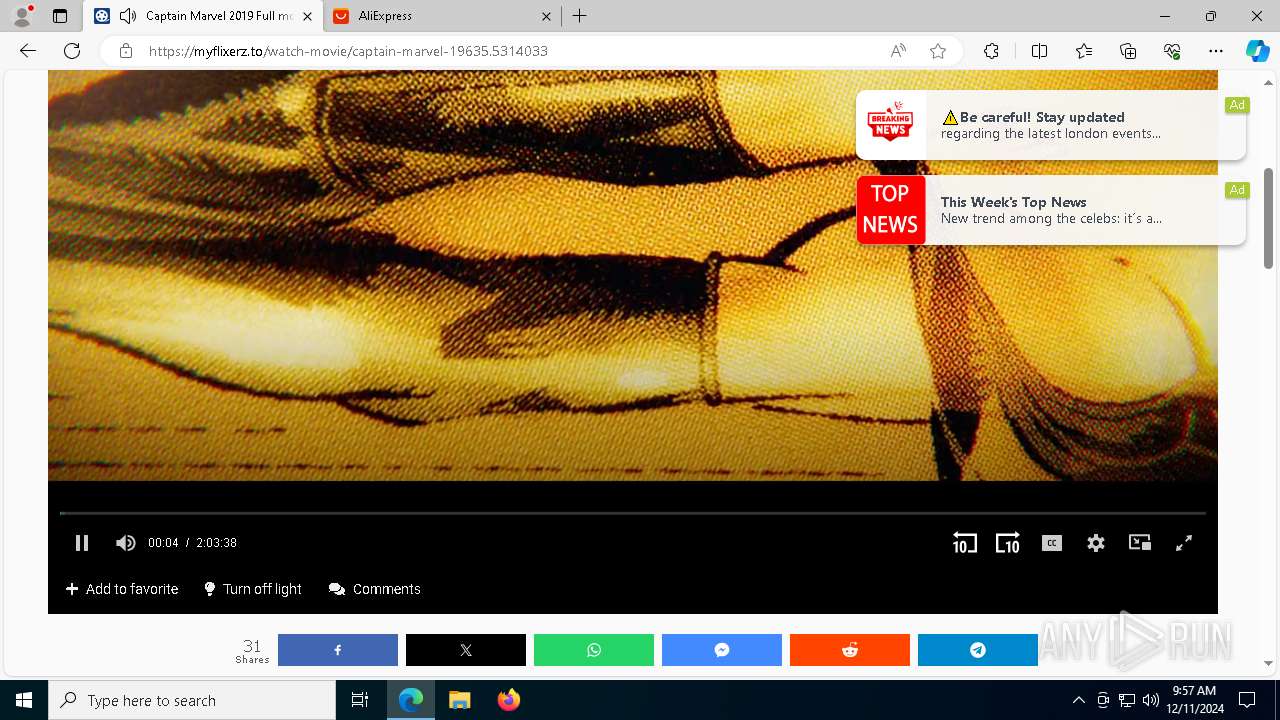Screen dimensions: 1280x720
Task: Toggle closed captions CC button
Action: [1052, 543]
